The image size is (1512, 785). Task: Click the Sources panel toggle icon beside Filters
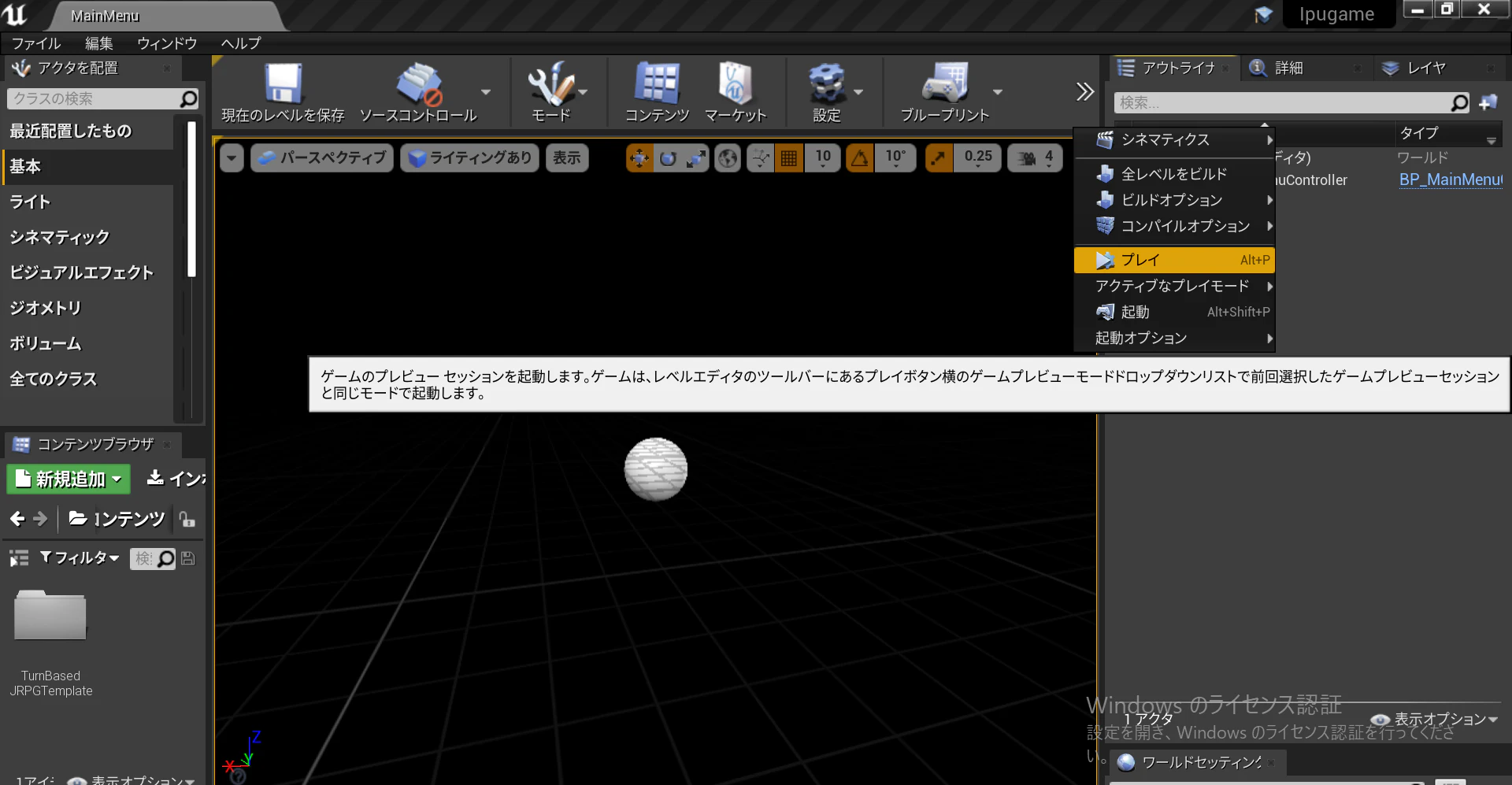click(19, 558)
